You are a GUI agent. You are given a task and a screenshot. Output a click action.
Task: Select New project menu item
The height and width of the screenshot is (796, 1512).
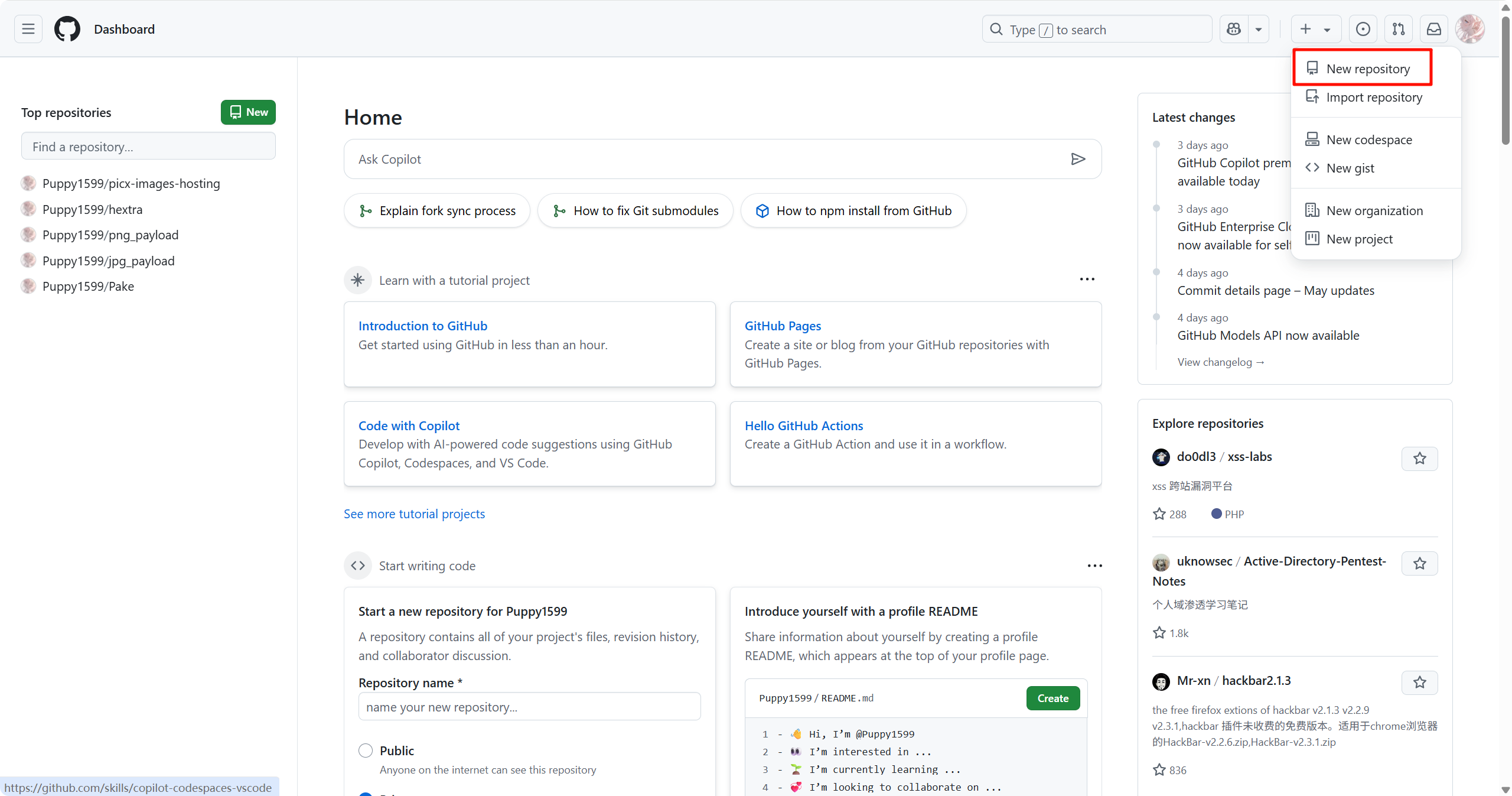[1376, 239]
